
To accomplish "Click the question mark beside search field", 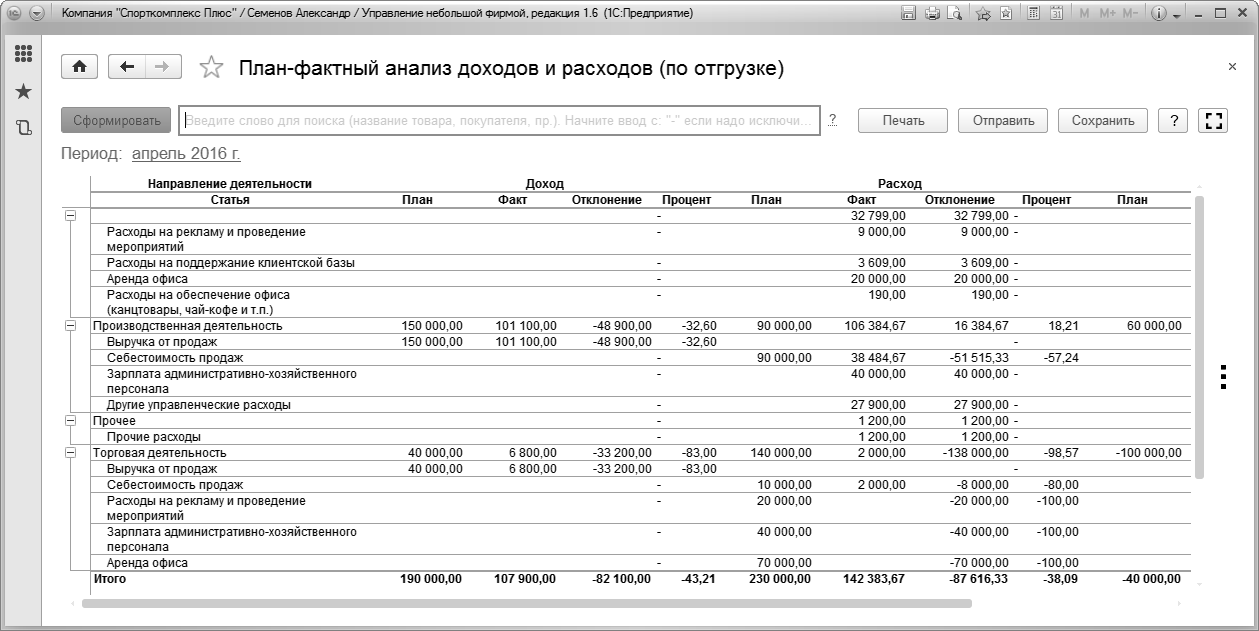I will 832,120.
